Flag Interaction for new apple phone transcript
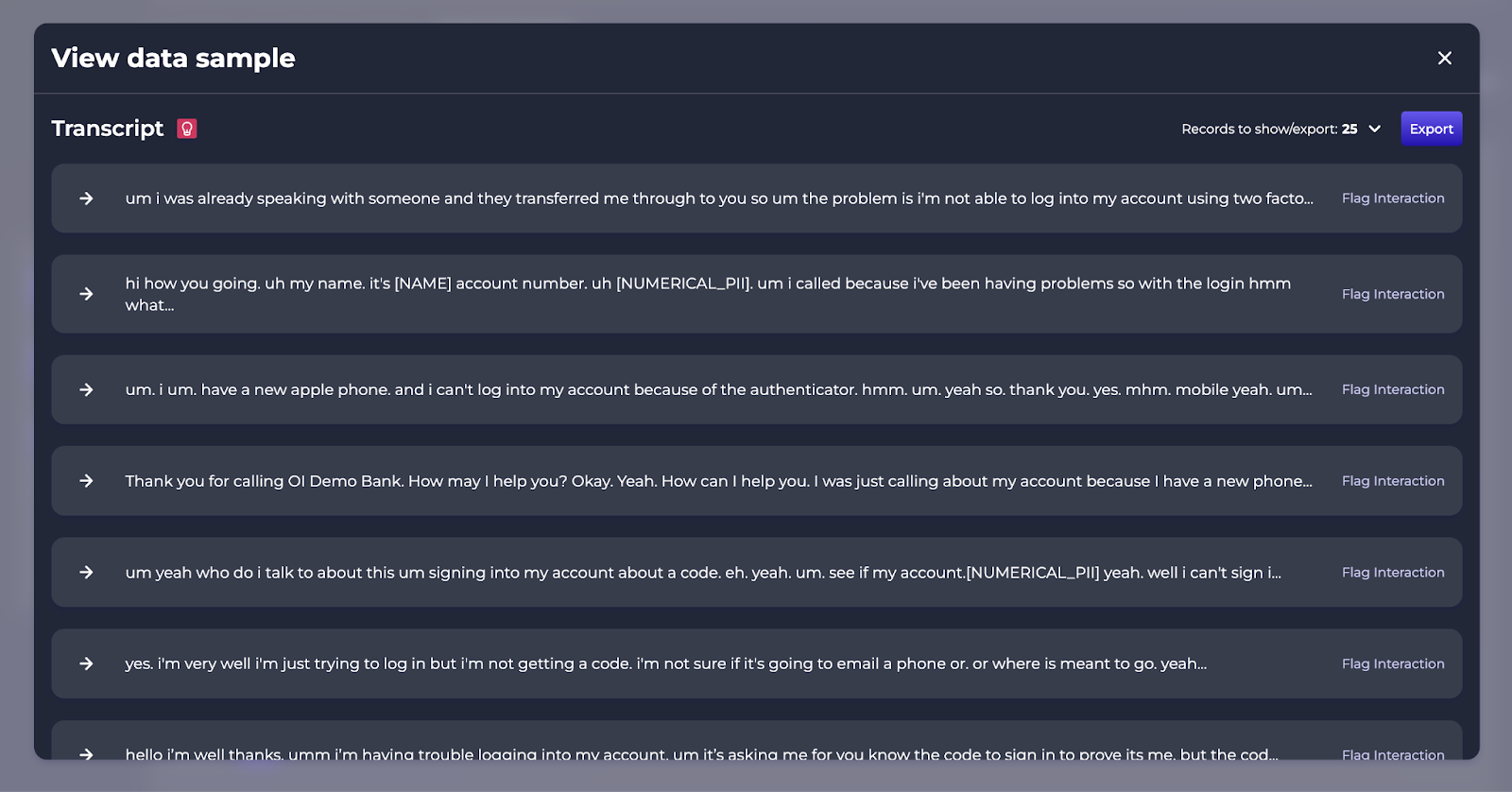The width and height of the screenshot is (1512, 792). (1392, 389)
